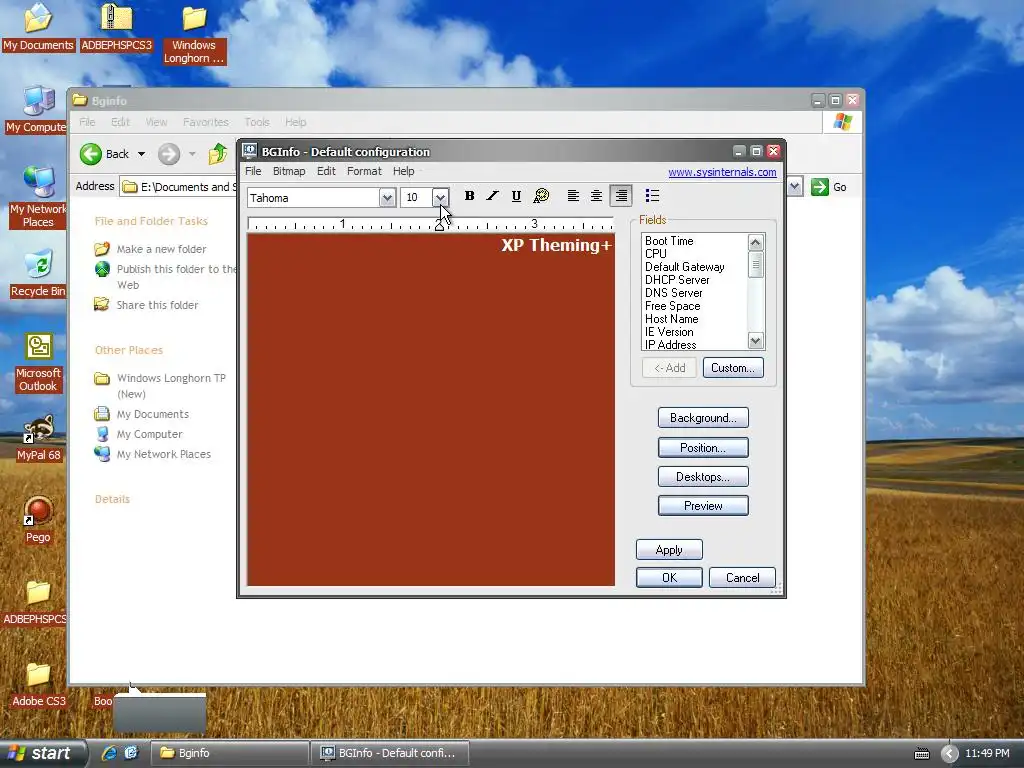Image resolution: width=1024 pixels, height=768 pixels.
Task: Open Windows Longhorn TP (New) link
Action: tap(171, 386)
